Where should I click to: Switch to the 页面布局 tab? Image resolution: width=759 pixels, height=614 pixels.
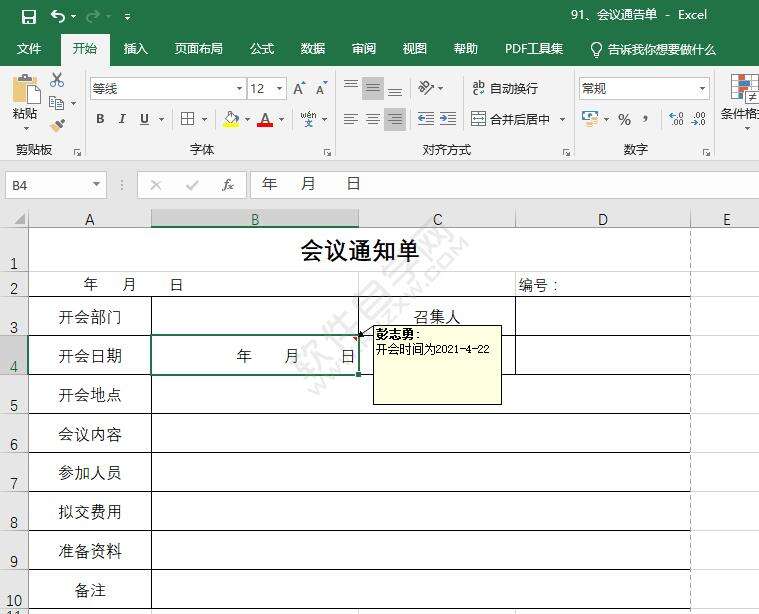[198, 49]
